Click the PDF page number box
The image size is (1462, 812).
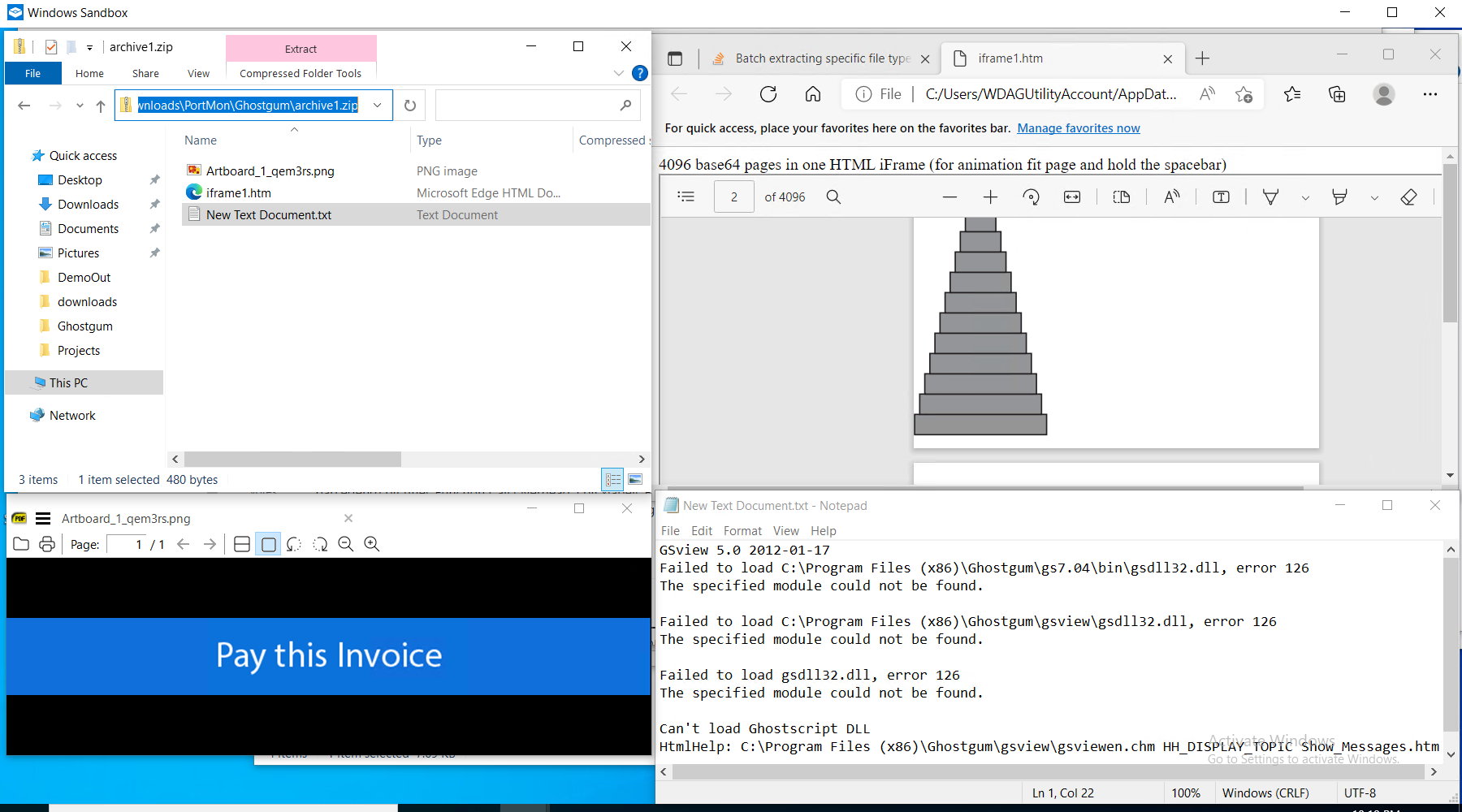(734, 197)
